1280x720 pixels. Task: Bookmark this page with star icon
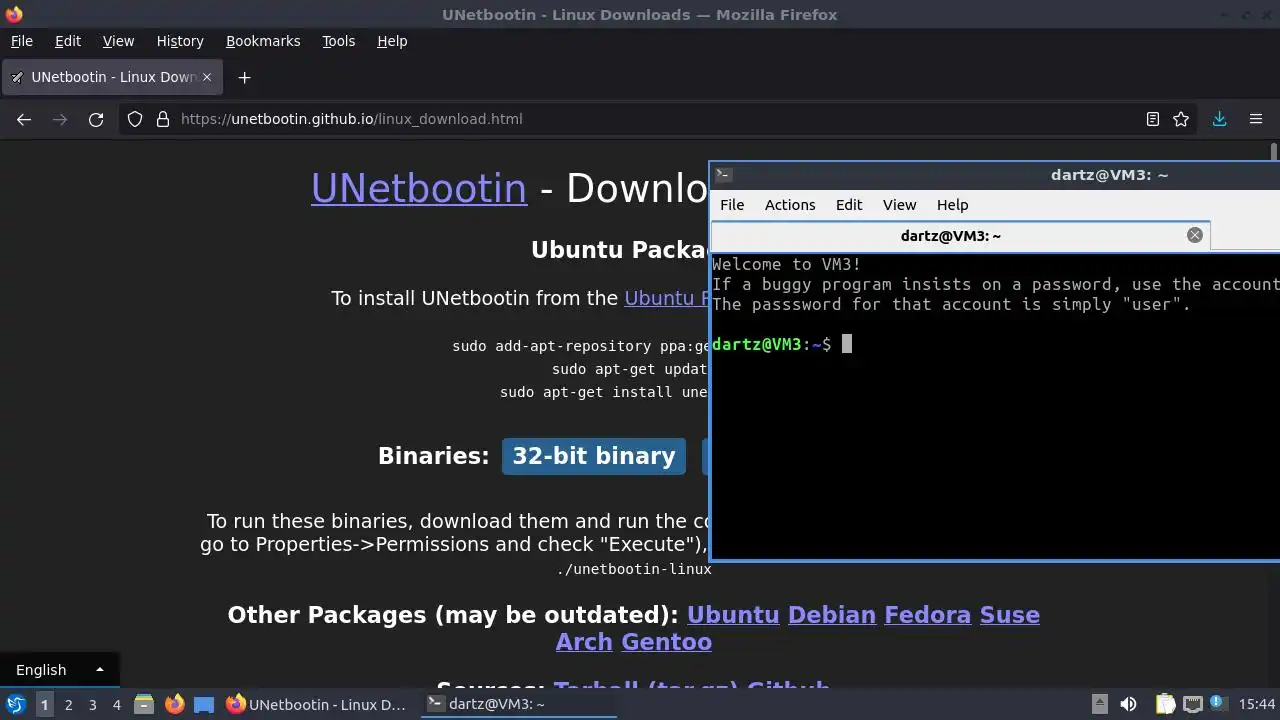1181,119
